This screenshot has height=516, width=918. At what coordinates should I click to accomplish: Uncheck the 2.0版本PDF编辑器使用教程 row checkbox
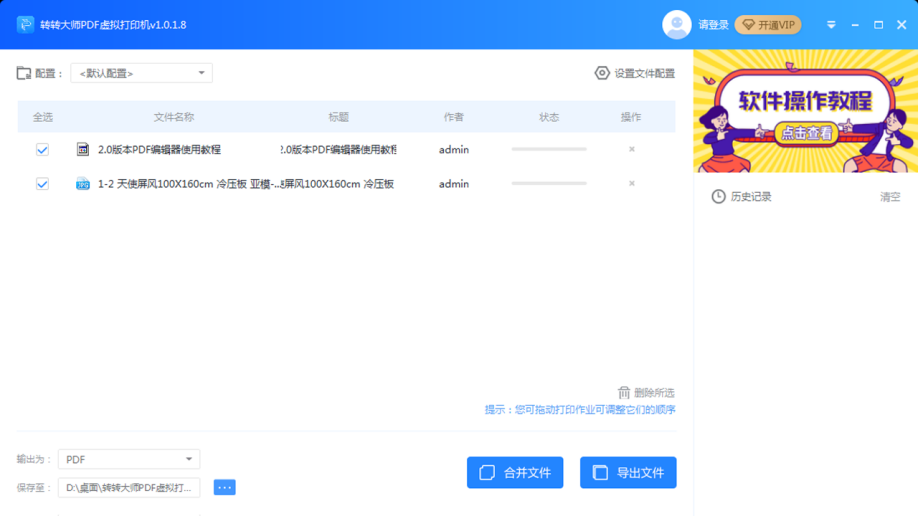pos(42,150)
